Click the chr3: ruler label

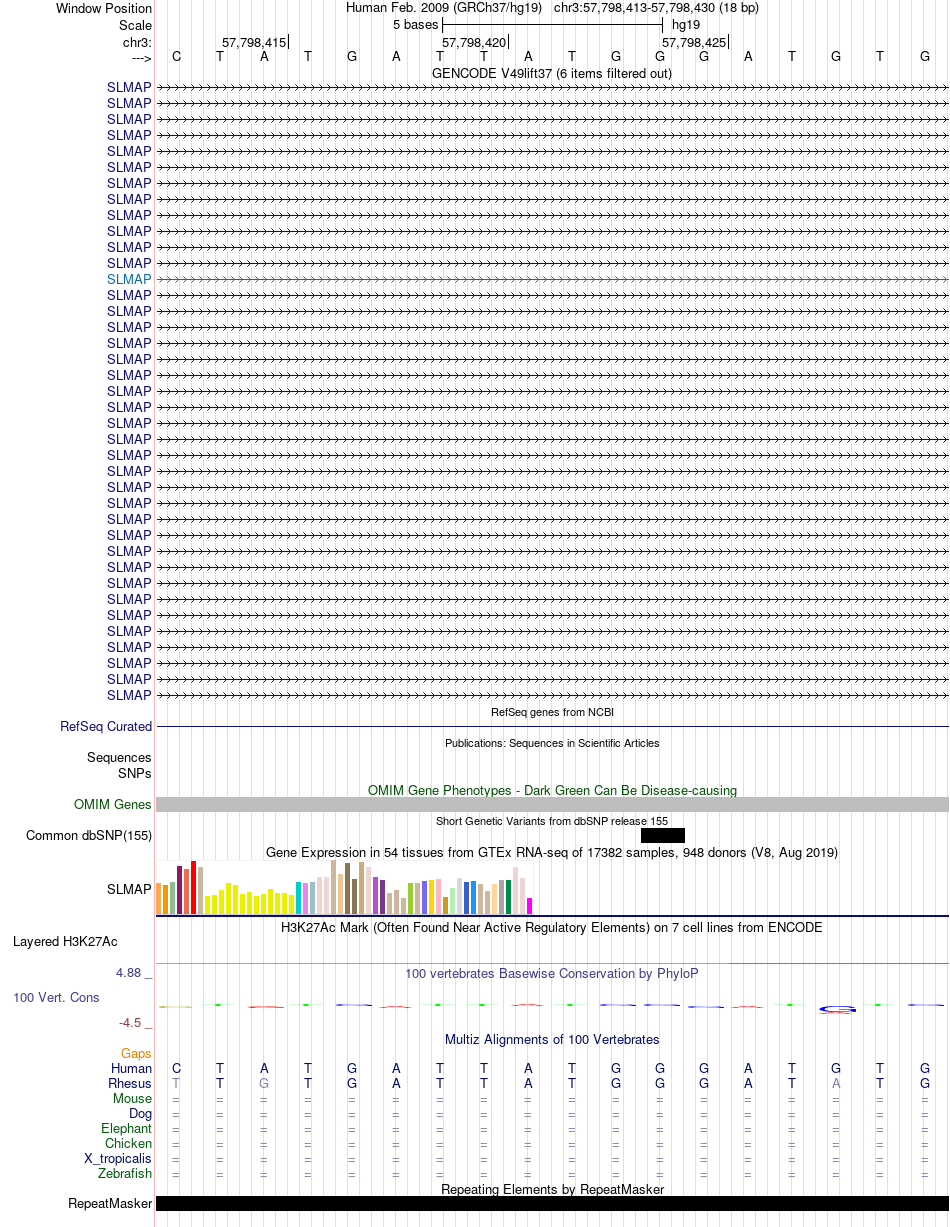tap(137, 42)
